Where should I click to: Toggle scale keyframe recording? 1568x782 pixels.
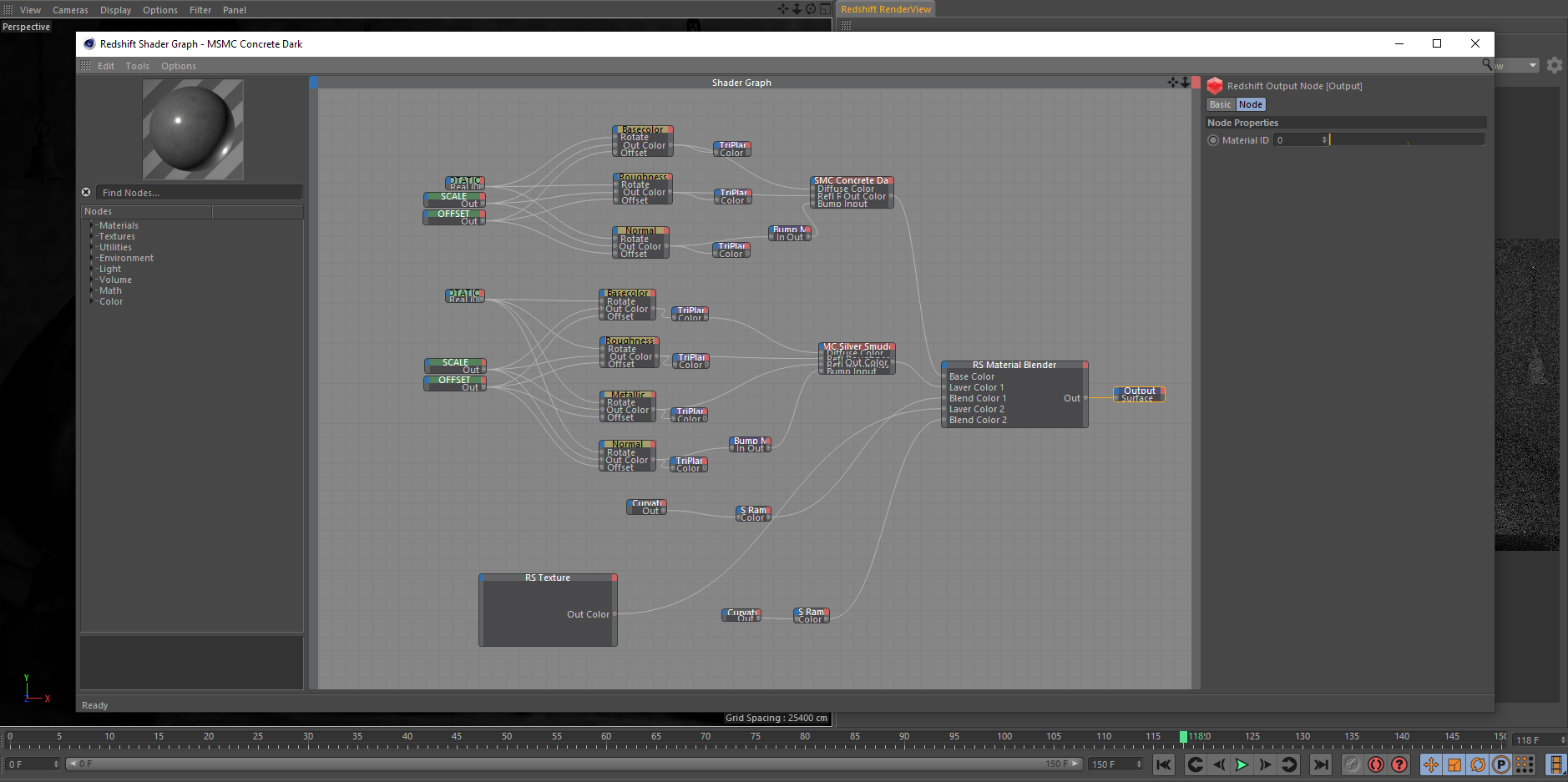[1454, 764]
